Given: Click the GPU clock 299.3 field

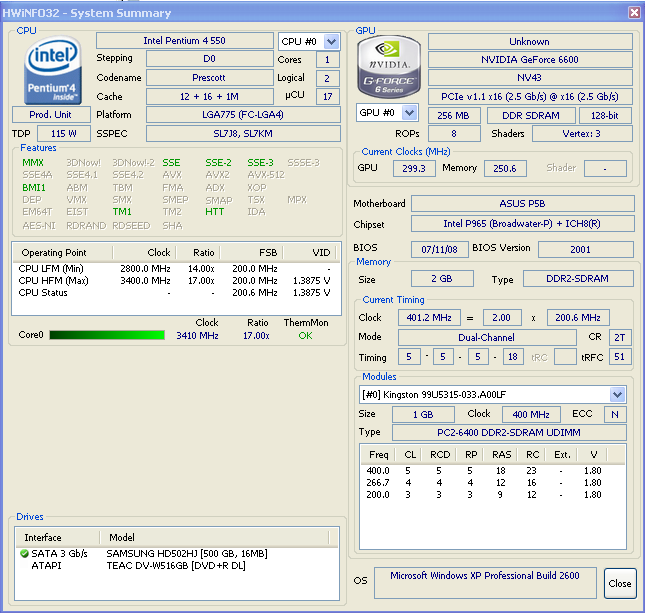Looking at the screenshot, I should pyautogui.click(x=414, y=168).
